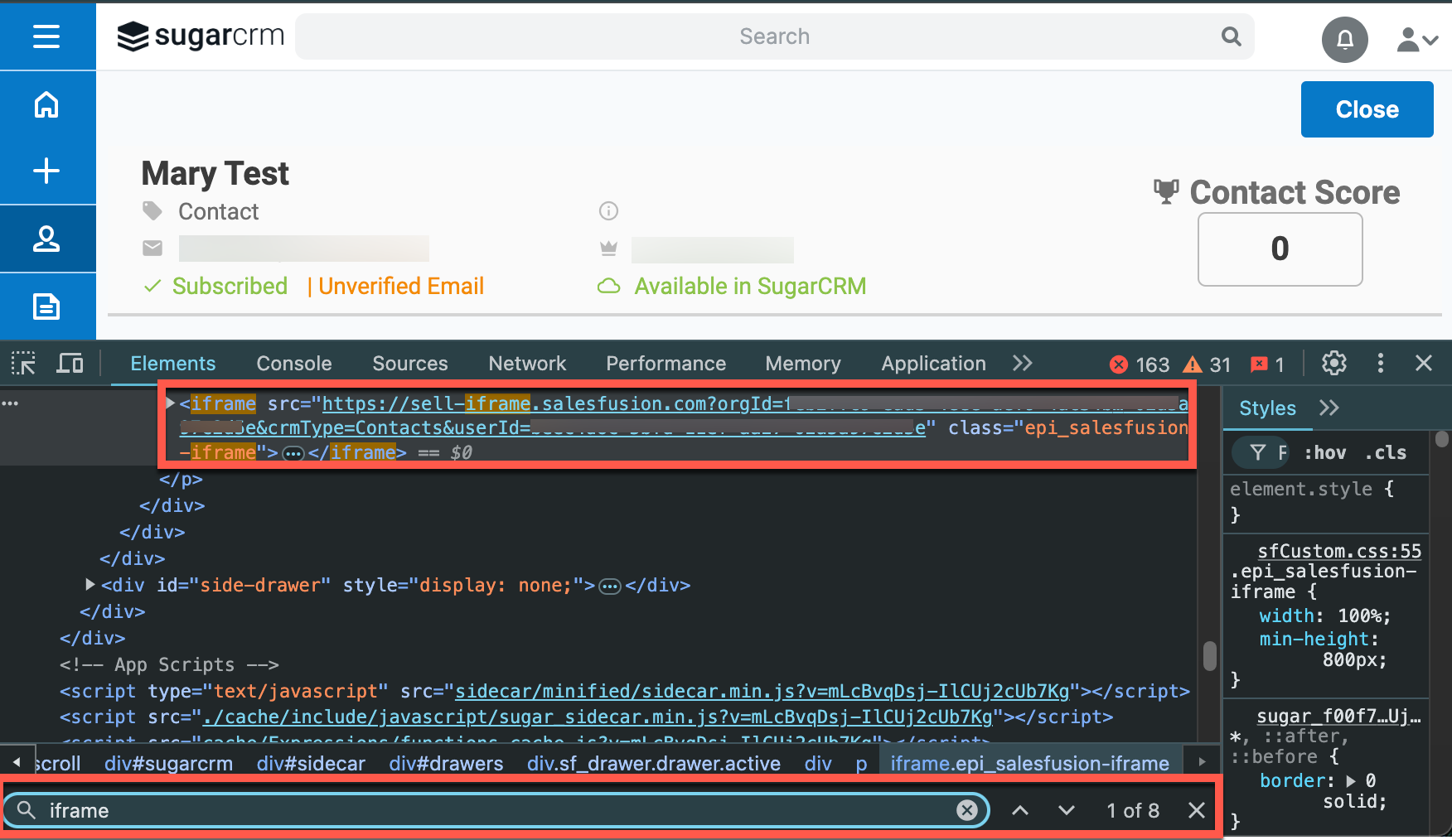Viewport: 1452px width, 840px height.
Task: Expand the iframe node triangle
Action: [x=170, y=403]
